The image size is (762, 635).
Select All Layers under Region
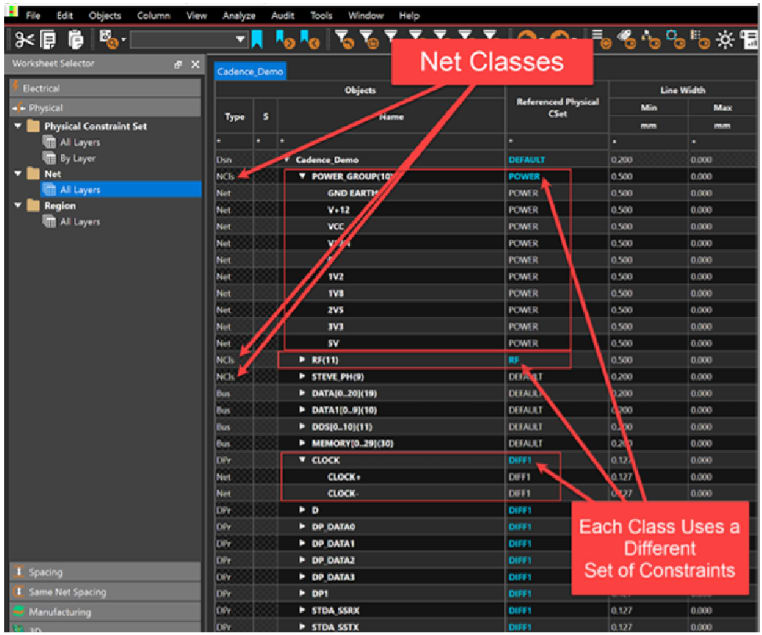(x=80, y=222)
